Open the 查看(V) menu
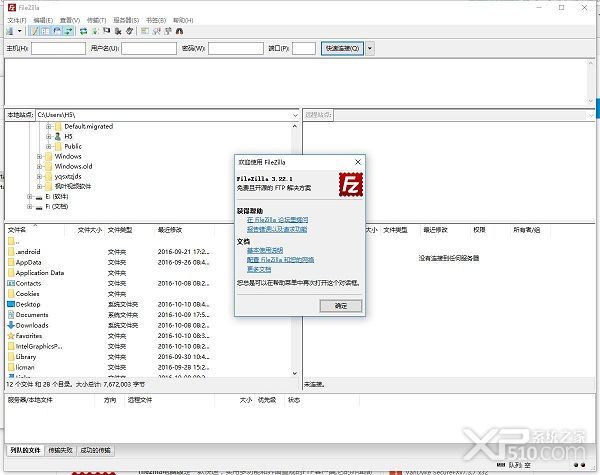 point(70,20)
